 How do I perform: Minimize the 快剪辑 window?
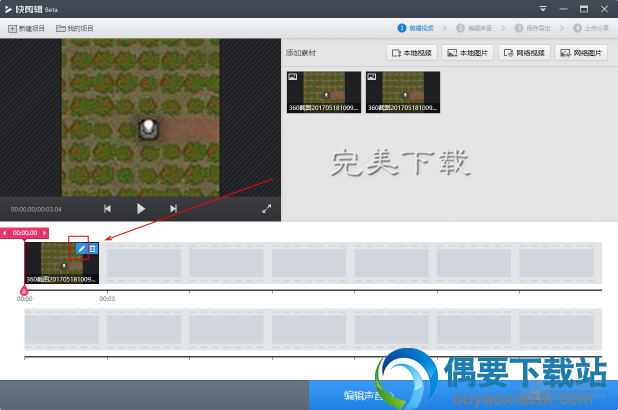564,9
